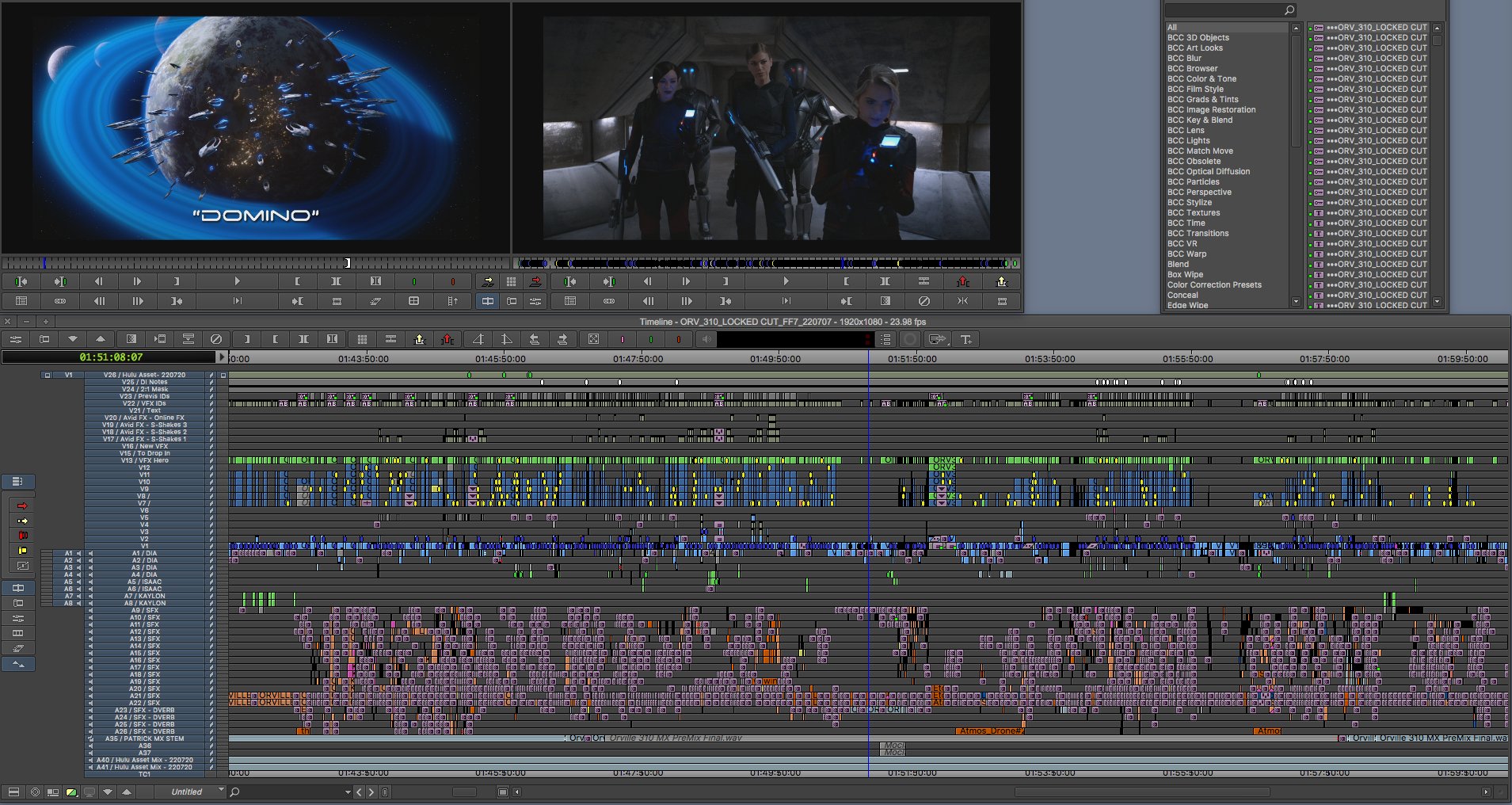Mute the A23 / SFX - DVERB track speaker
Image resolution: width=1512 pixels, height=805 pixels.
click(90, 710)
